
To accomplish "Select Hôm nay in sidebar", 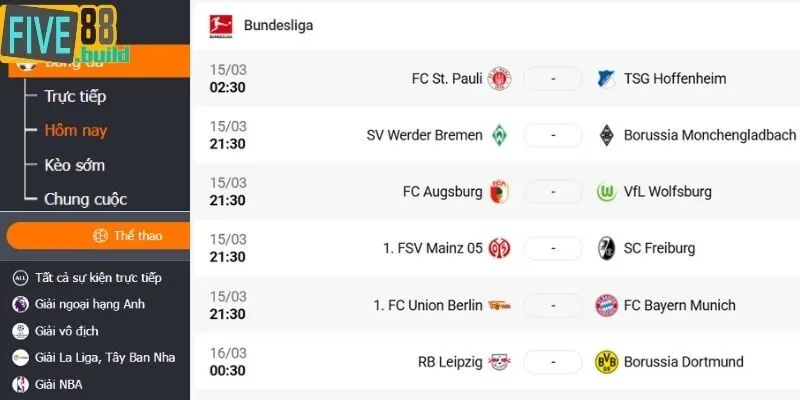I will (75, 130).
